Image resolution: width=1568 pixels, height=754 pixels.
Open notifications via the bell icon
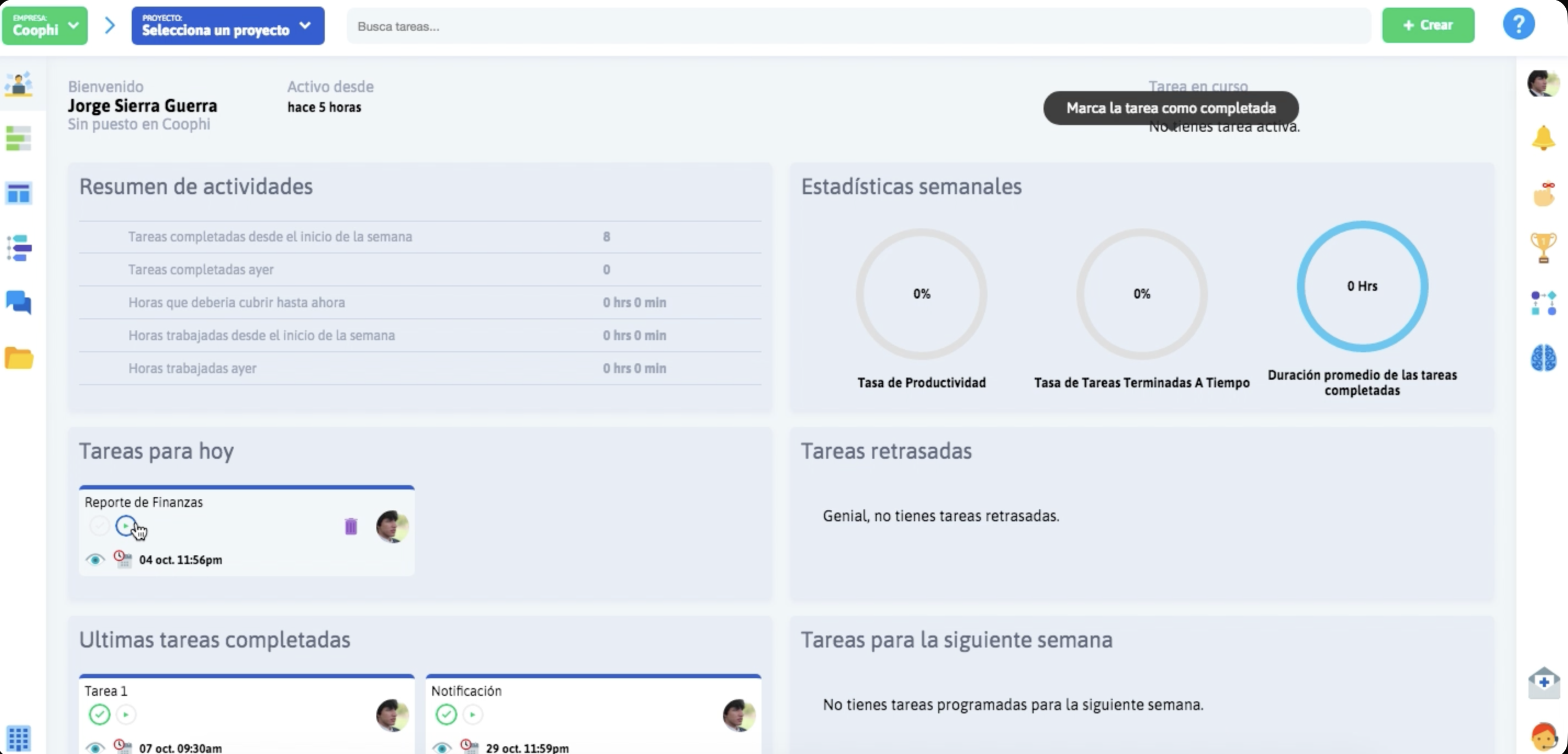1543,138
